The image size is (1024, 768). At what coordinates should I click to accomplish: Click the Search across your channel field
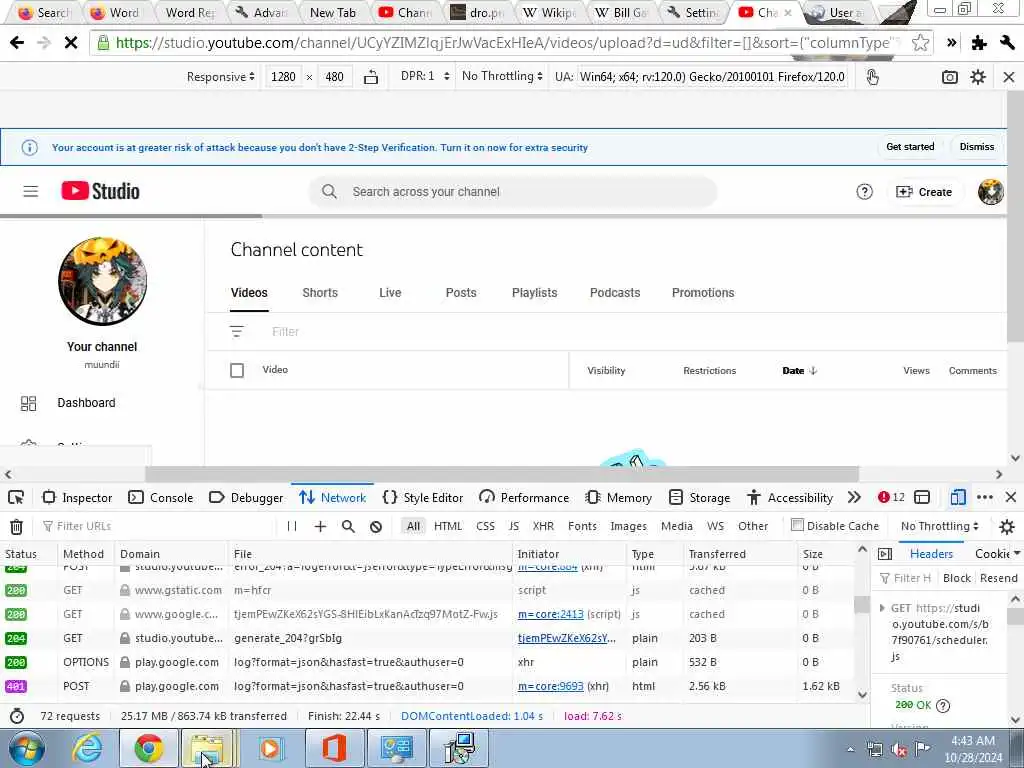(513, 192)
